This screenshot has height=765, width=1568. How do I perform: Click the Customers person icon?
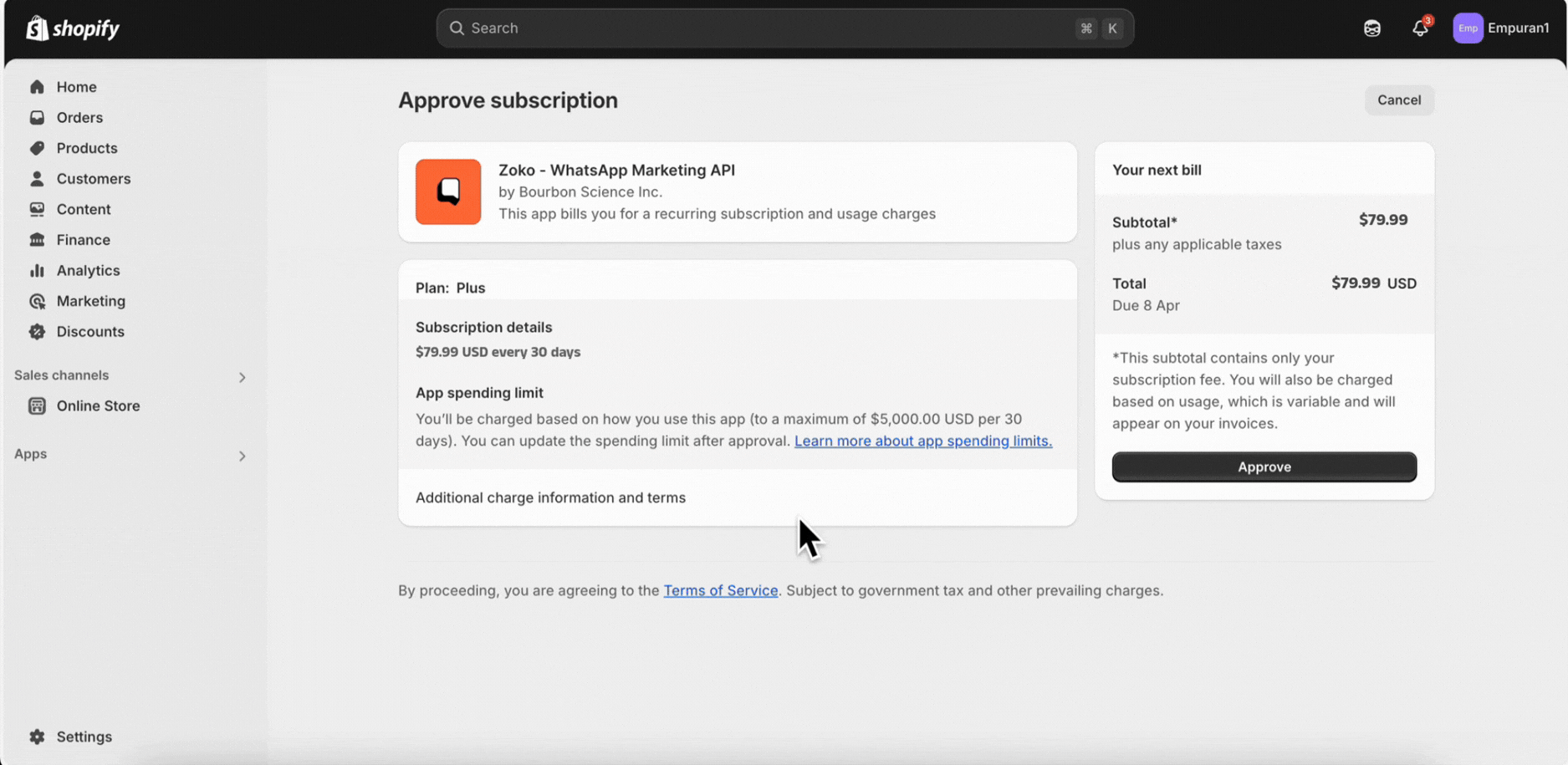pyautogui.click(x=37, y=179)
